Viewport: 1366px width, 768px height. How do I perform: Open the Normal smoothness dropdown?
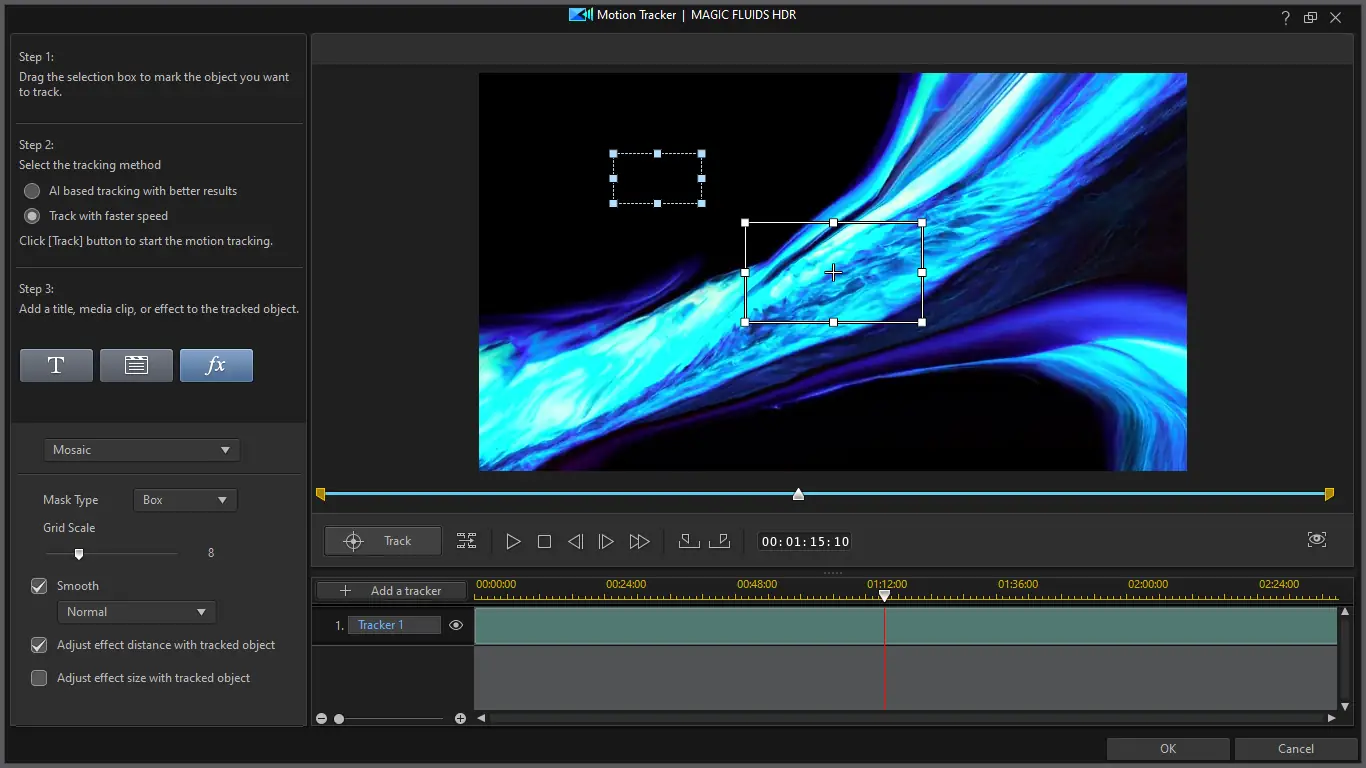point(137,612)
